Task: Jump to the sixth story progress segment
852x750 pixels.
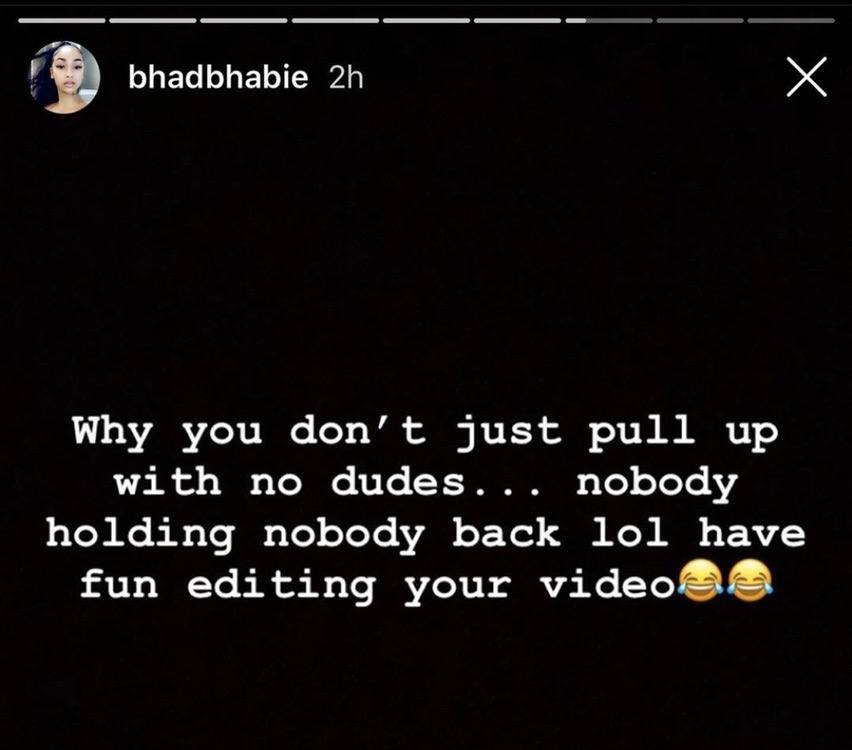Action: [518, 21]
